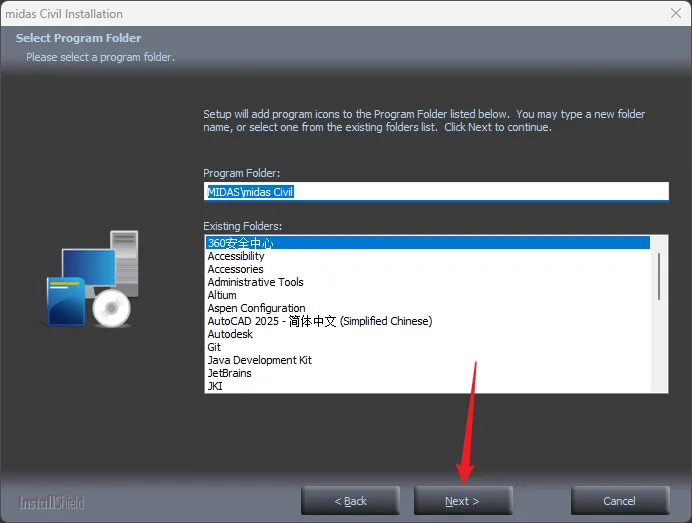Screen dimensions: 692x523
Task: Select Accessories in Existing Folders
Action: pos(428,269)
